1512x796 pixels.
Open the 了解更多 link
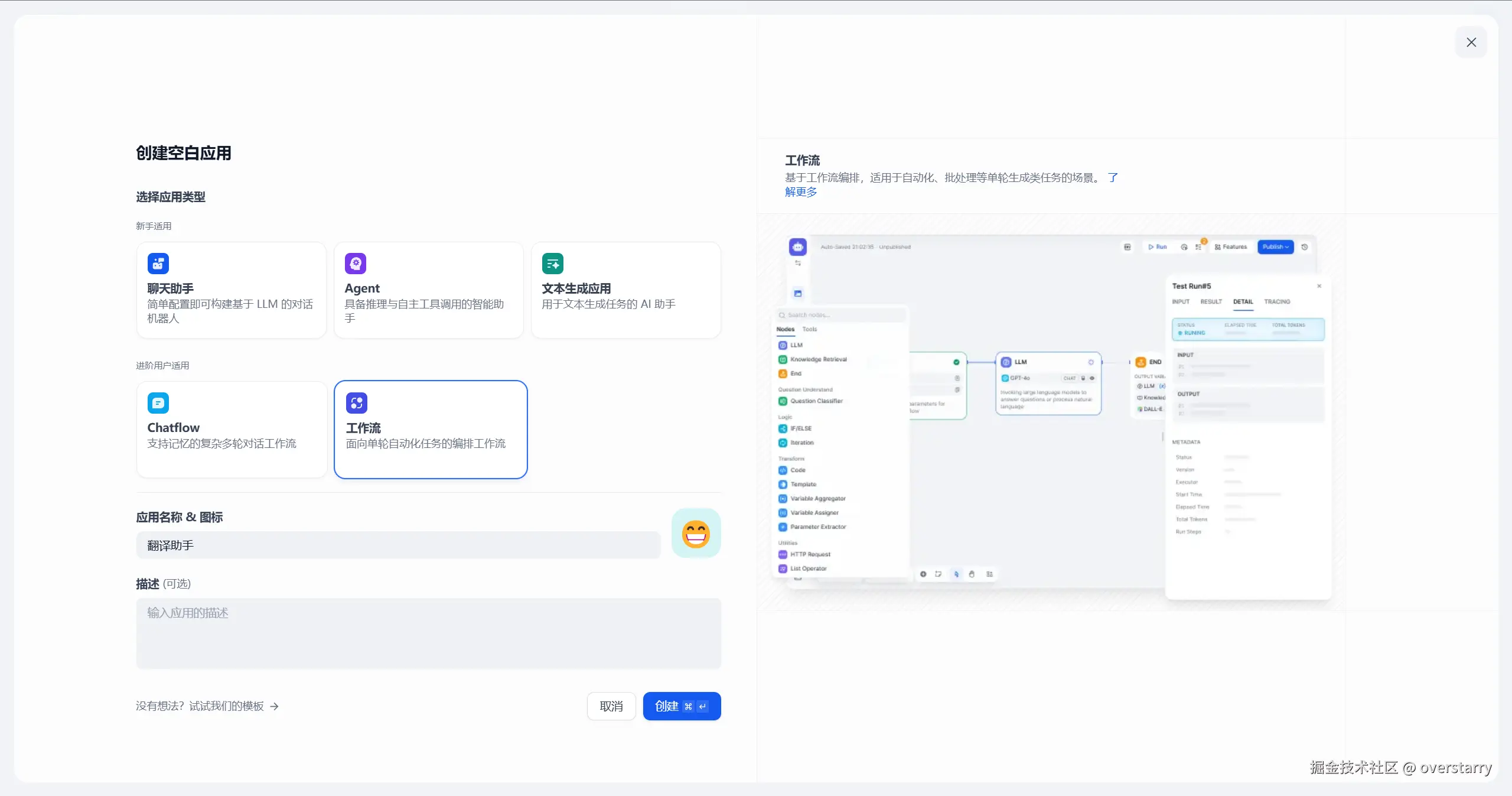(x=801, y=192)
